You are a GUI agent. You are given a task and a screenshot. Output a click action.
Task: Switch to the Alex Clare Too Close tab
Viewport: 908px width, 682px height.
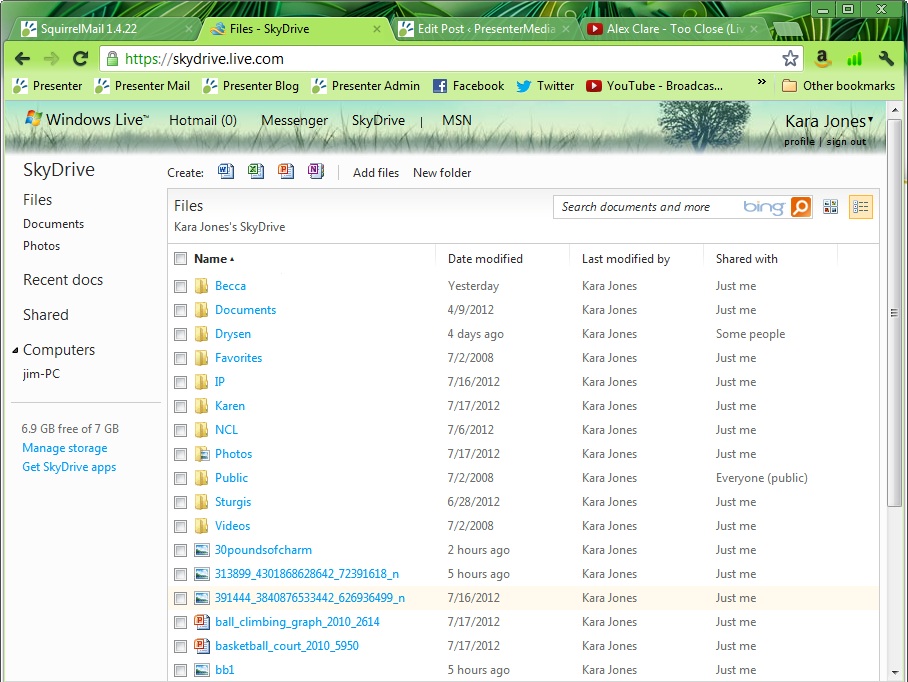pos(673,28)
